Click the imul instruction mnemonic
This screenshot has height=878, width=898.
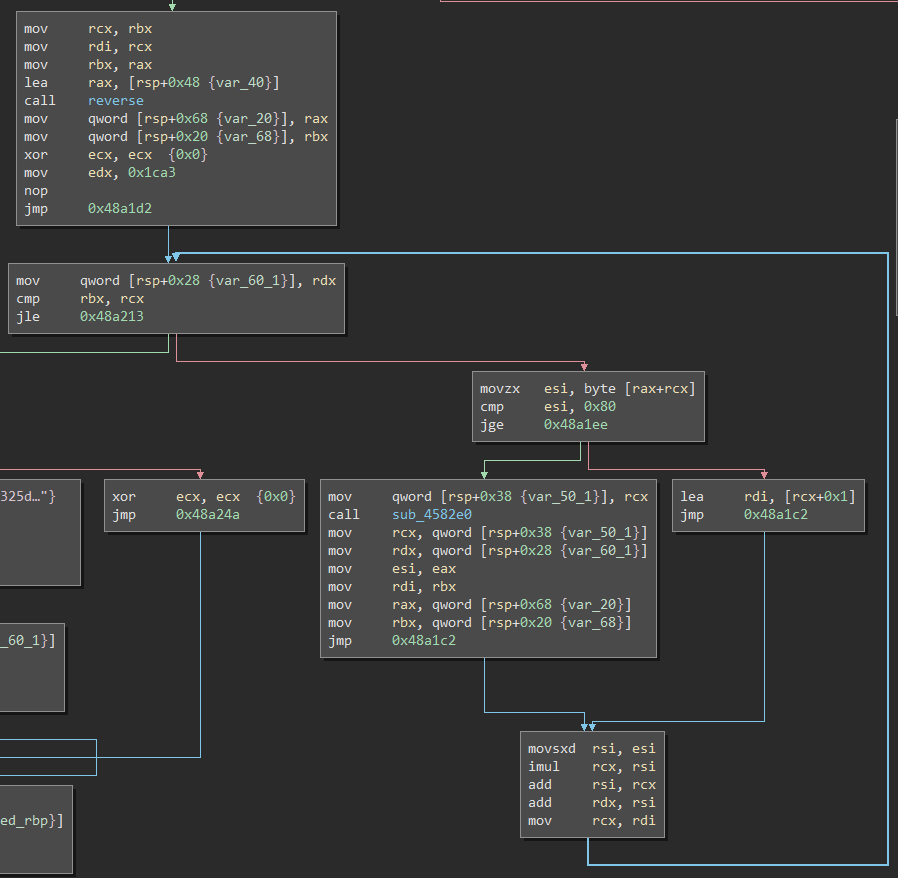click(x=544, y=767)
